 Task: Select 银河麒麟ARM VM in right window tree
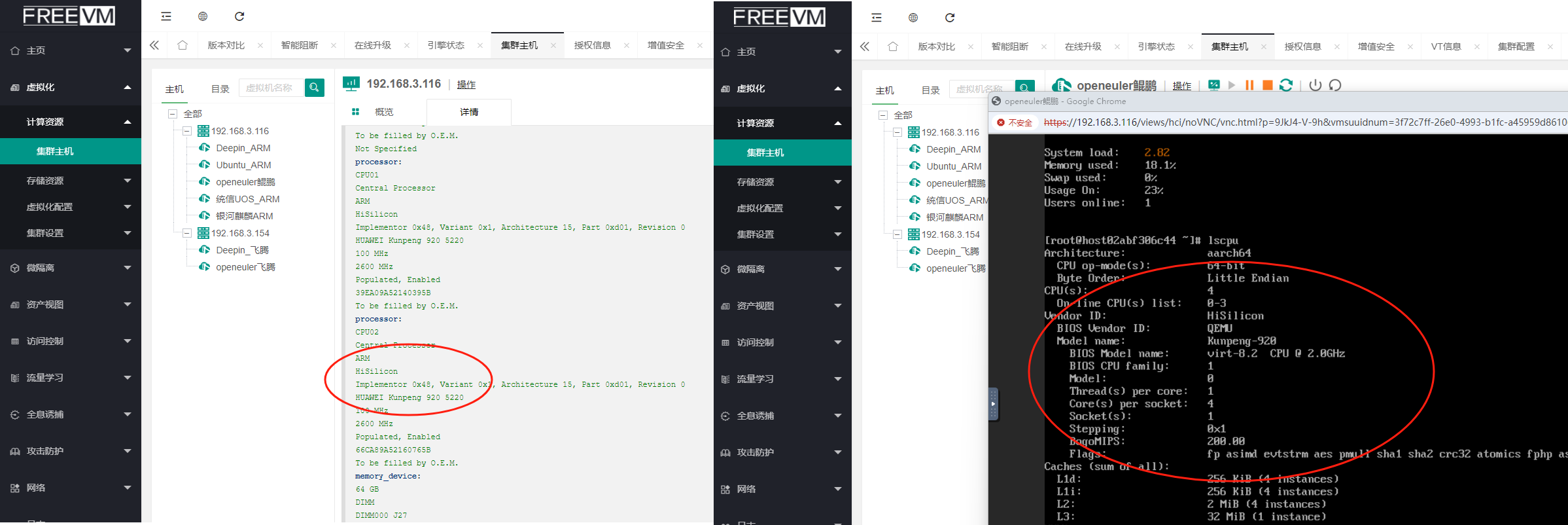click(x=955, y=217)
